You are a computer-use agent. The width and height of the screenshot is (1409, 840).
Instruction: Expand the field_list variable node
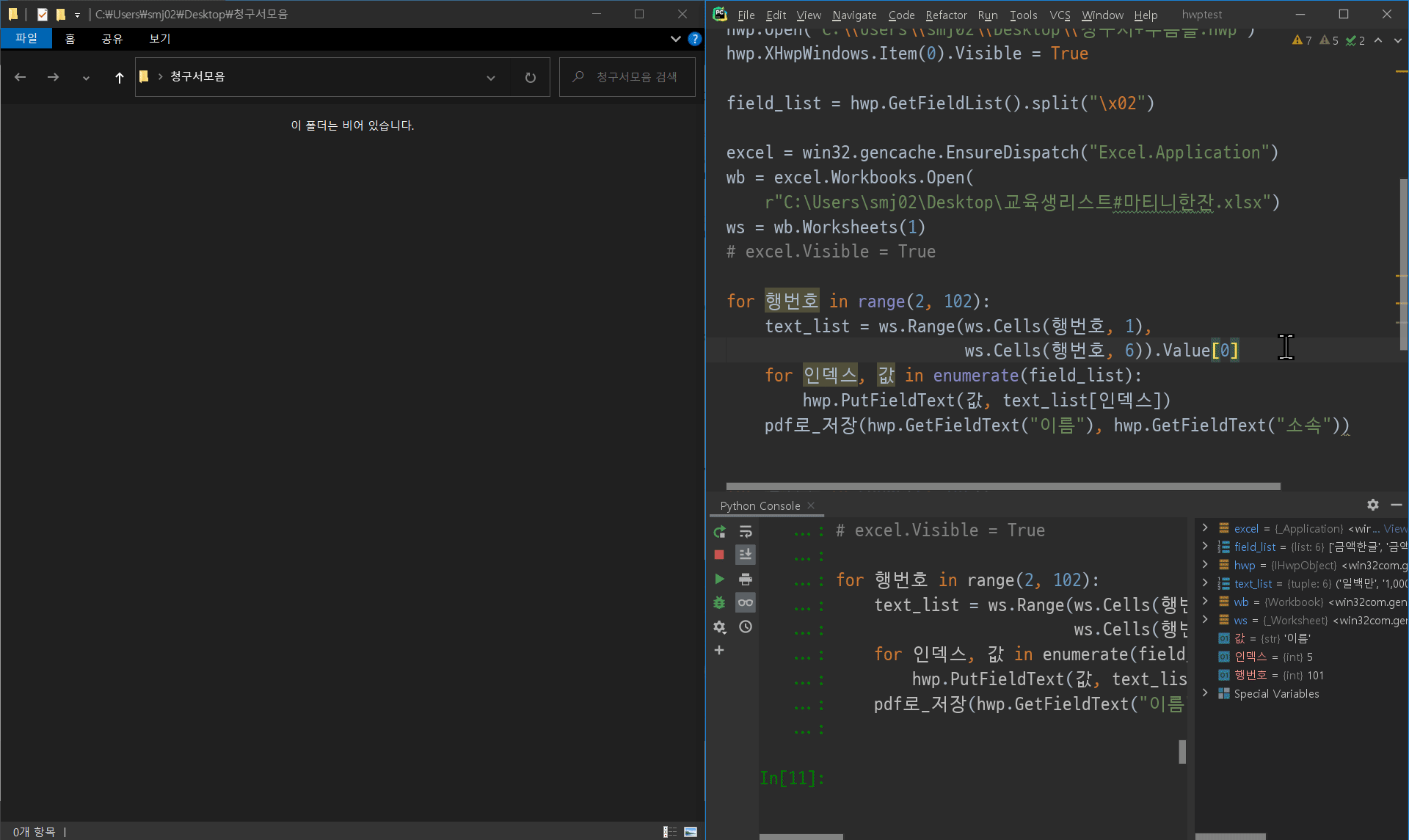(1205, 546)
